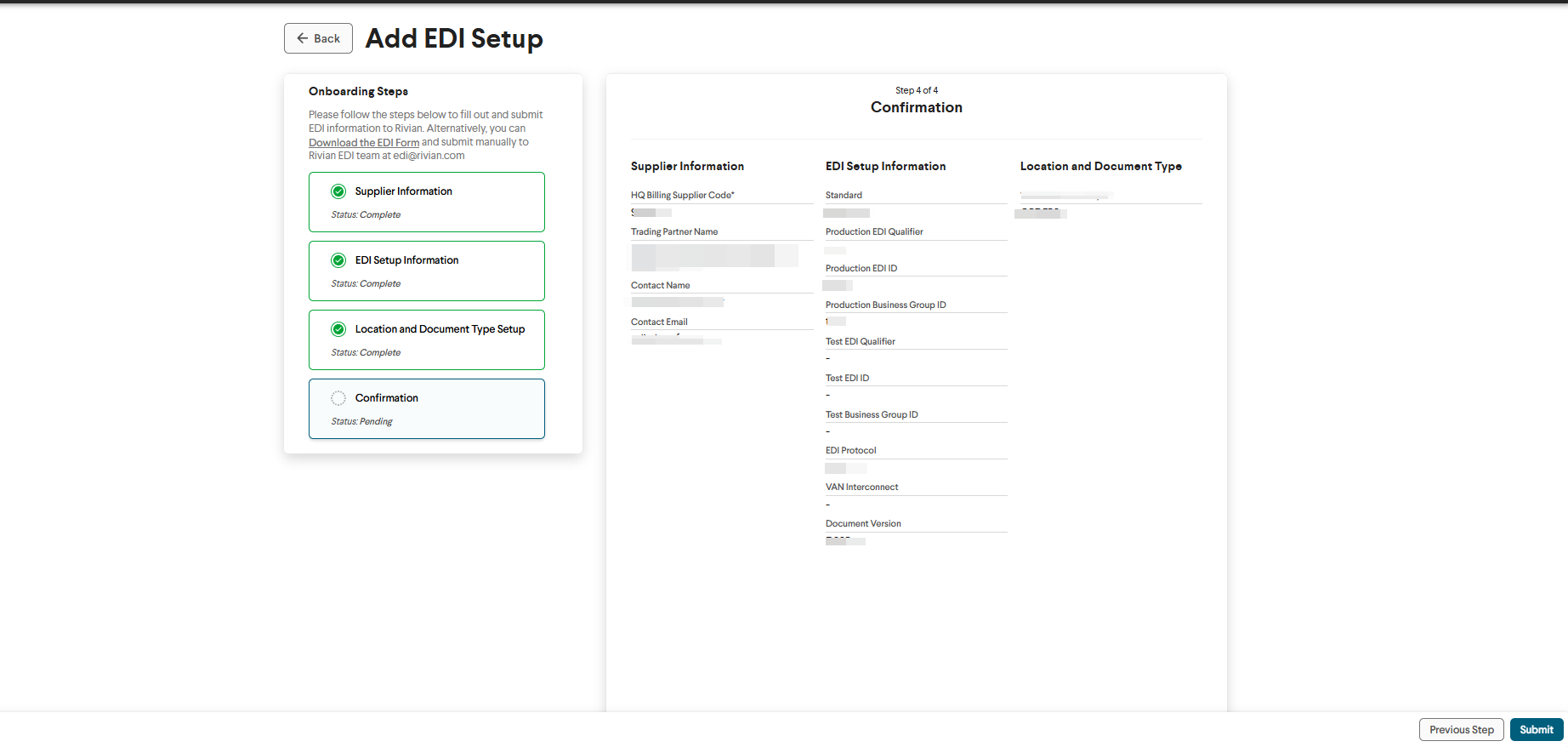
Task: Click the EDI Setup Information green check icon
Action: (x=338, y=260)
